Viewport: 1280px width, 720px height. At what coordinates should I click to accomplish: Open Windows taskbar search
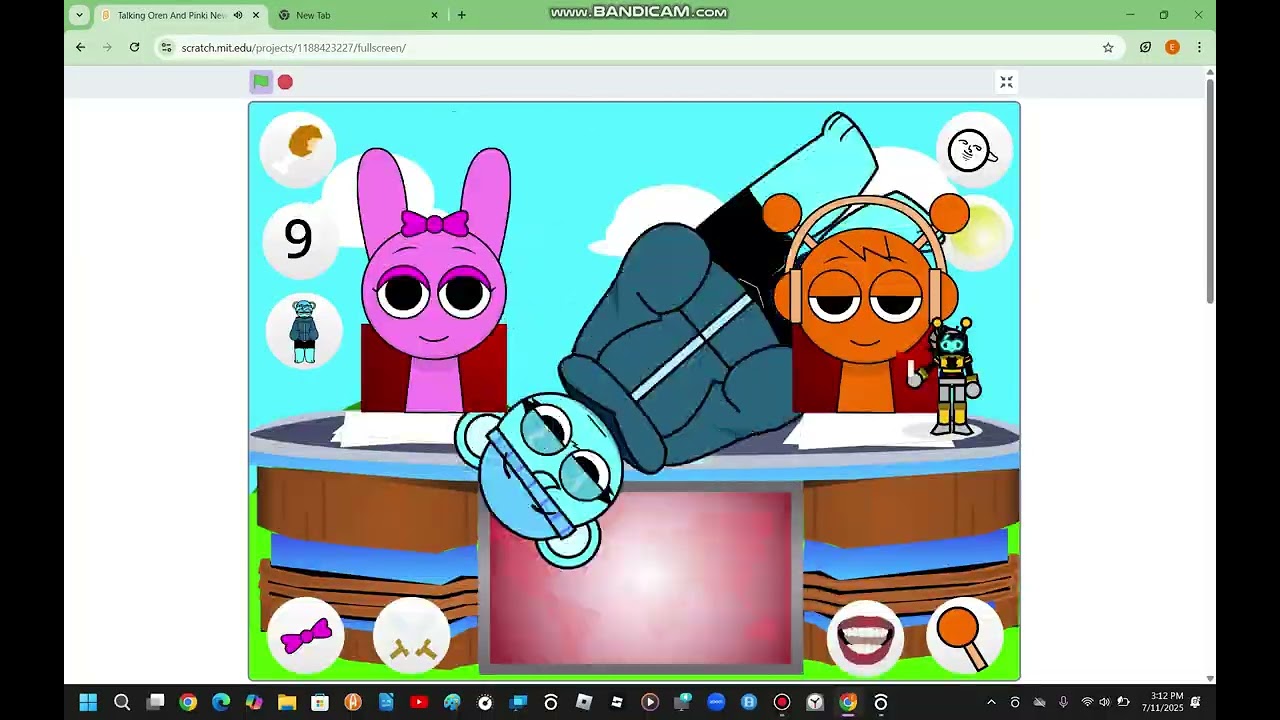(122, 702)
